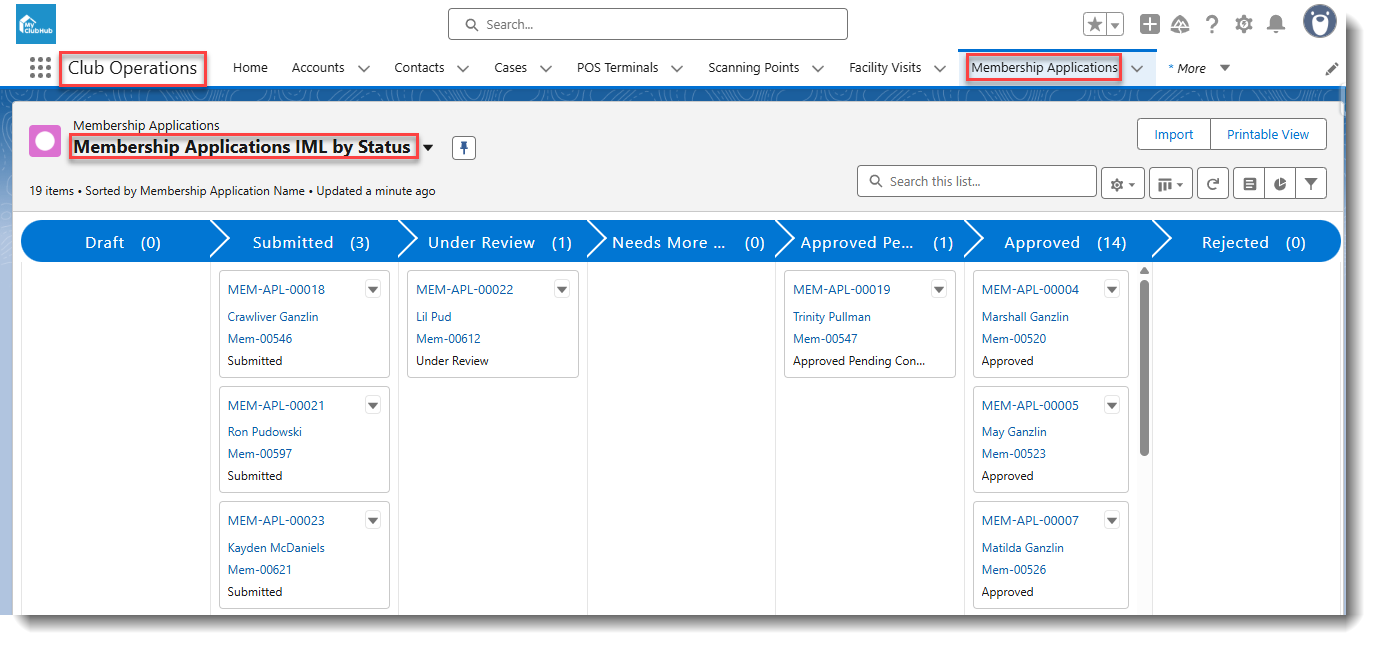Image resolution: width=1377 pixels, height=646 pixels.
Task: Click the global actions plus icon
Action: (1150, 24)
